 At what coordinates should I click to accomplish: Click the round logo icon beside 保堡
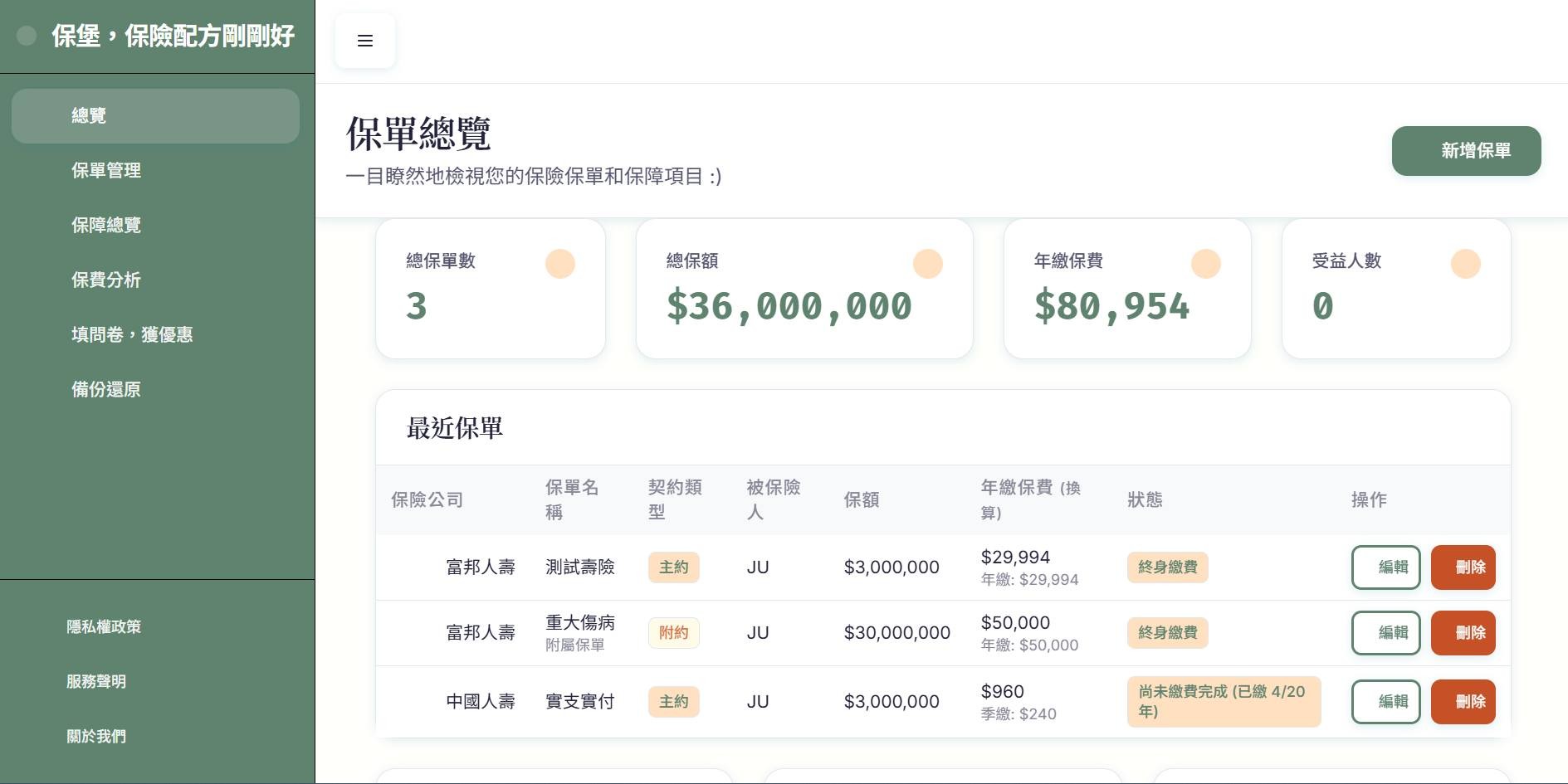27,36
